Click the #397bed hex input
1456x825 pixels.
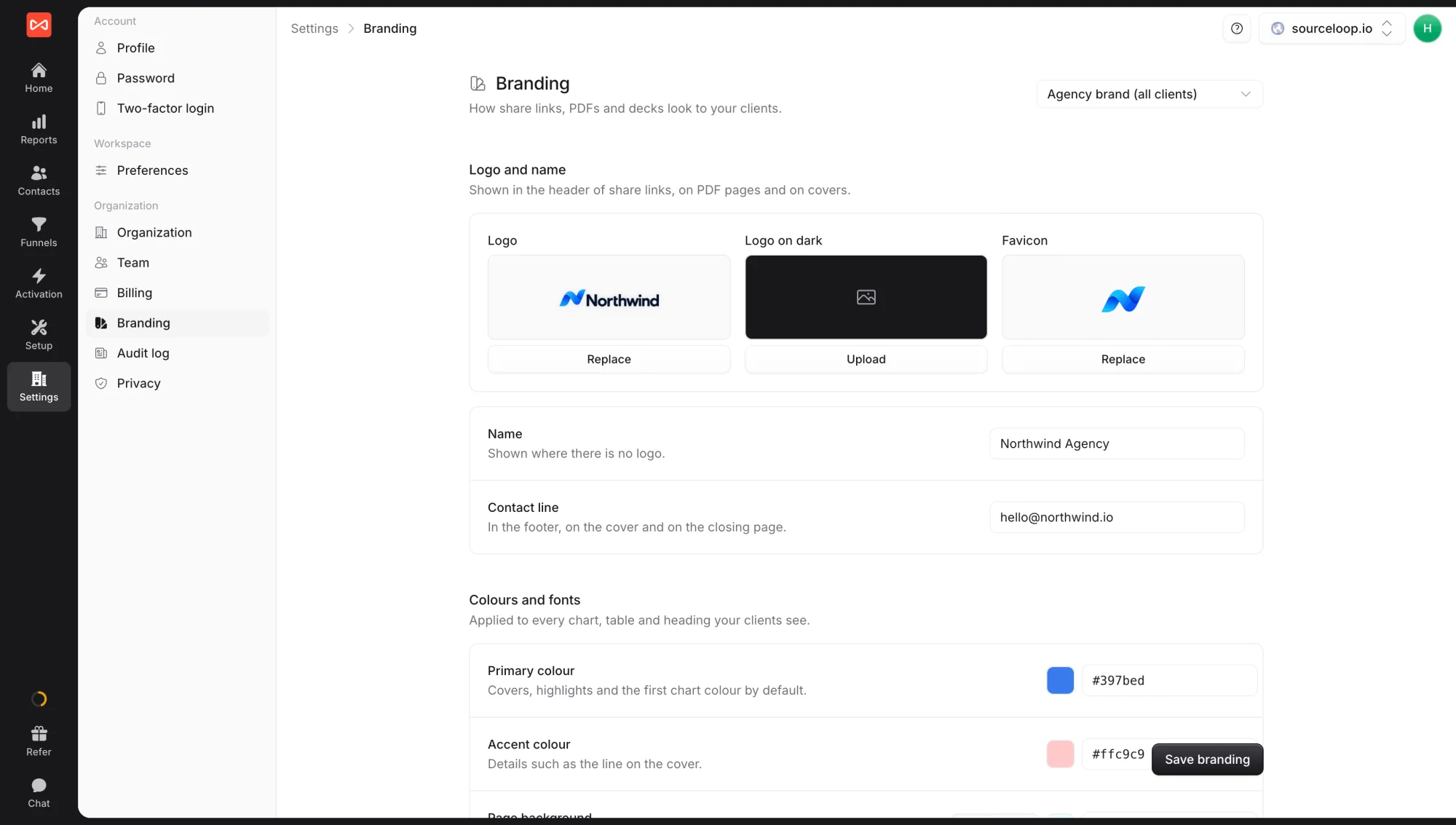click(1169, 680)
